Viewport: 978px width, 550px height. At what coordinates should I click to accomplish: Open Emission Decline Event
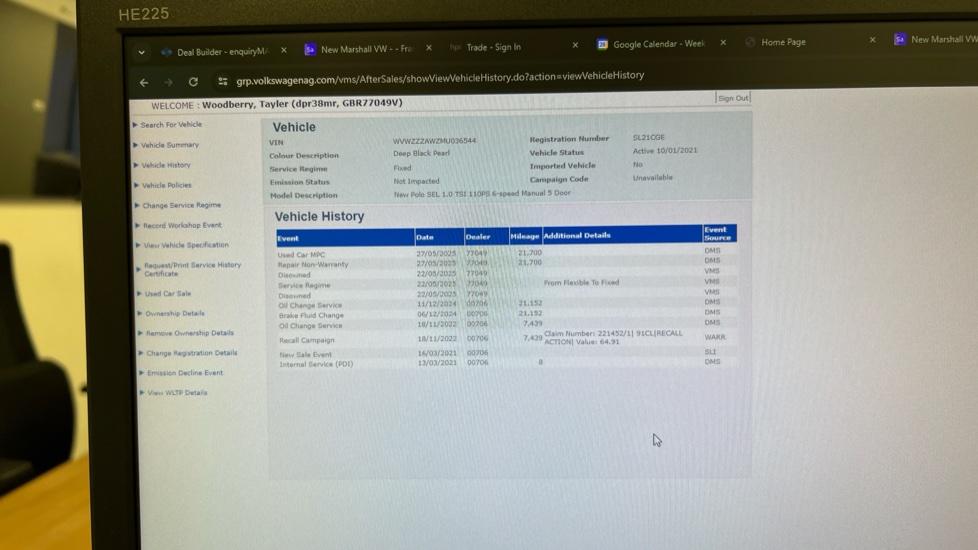185,373
